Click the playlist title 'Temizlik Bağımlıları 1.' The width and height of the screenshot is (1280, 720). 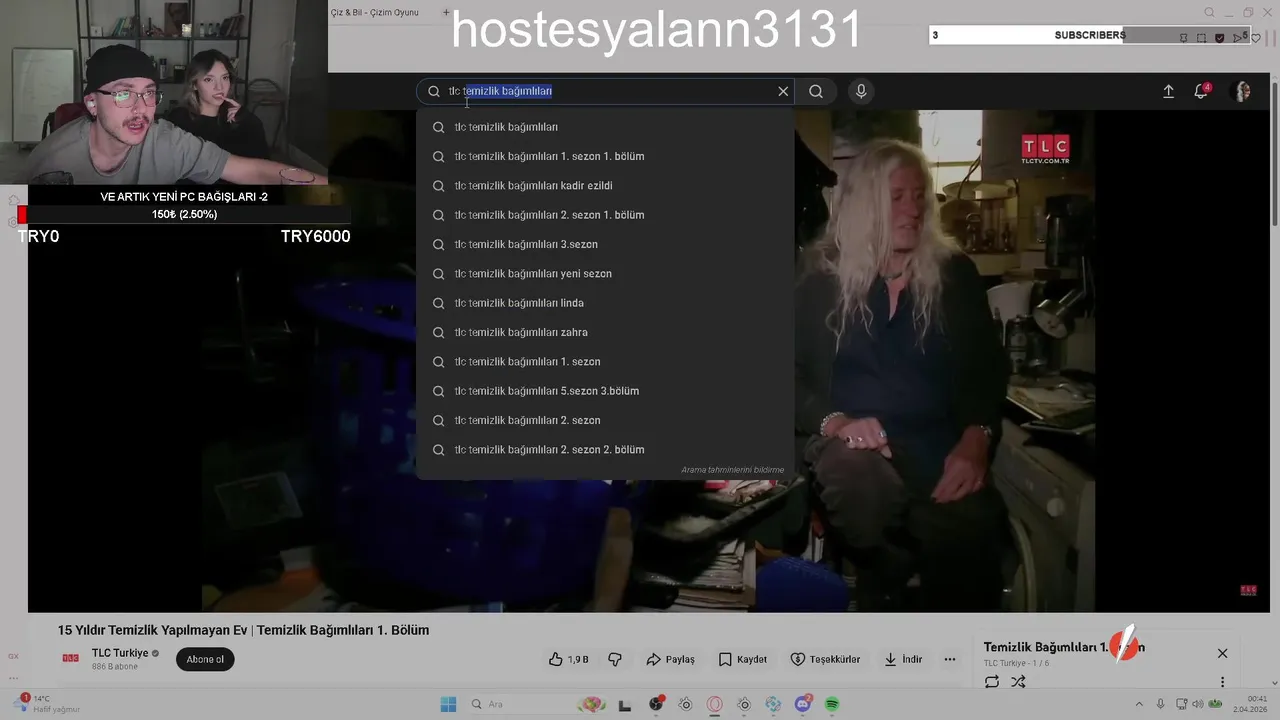pos(1064,647)
